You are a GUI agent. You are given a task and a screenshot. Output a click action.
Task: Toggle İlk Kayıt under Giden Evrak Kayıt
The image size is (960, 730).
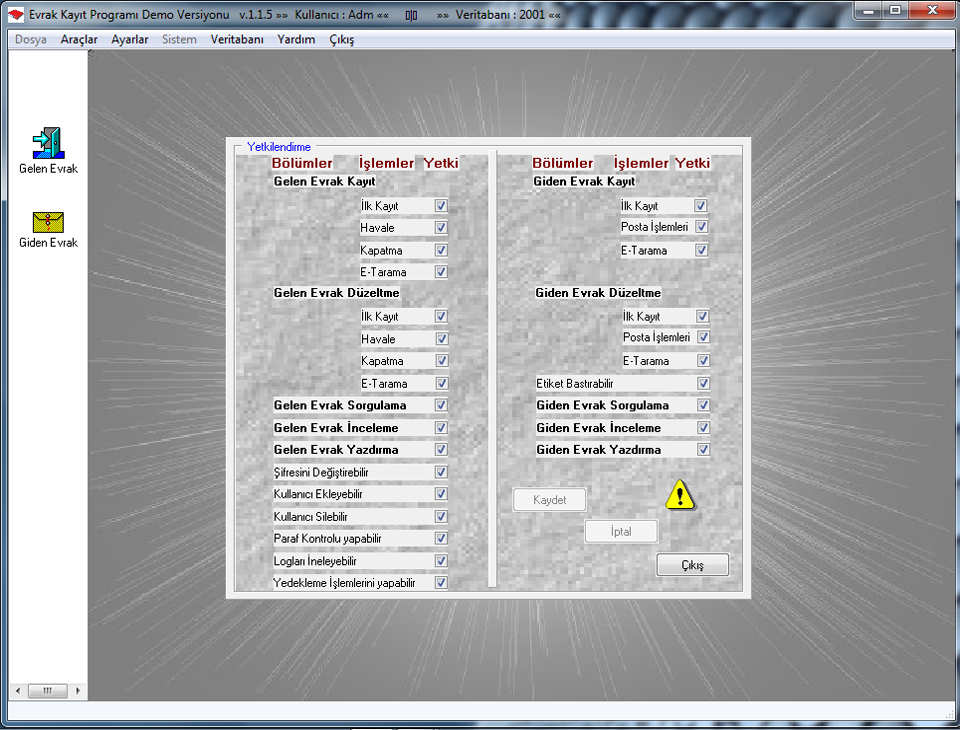[x=701, y=206]
